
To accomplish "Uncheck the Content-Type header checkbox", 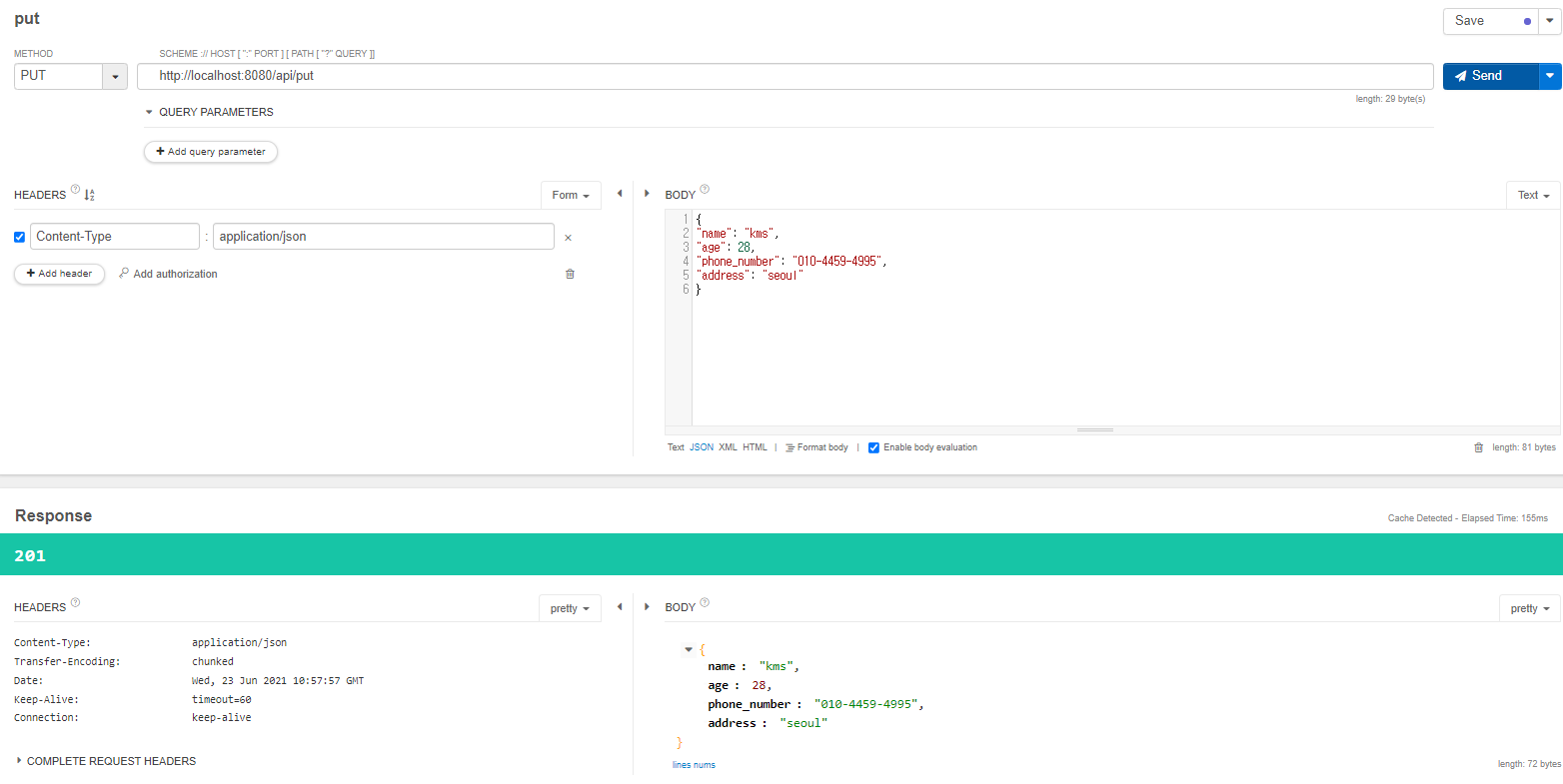I will (x=20, y=237).
